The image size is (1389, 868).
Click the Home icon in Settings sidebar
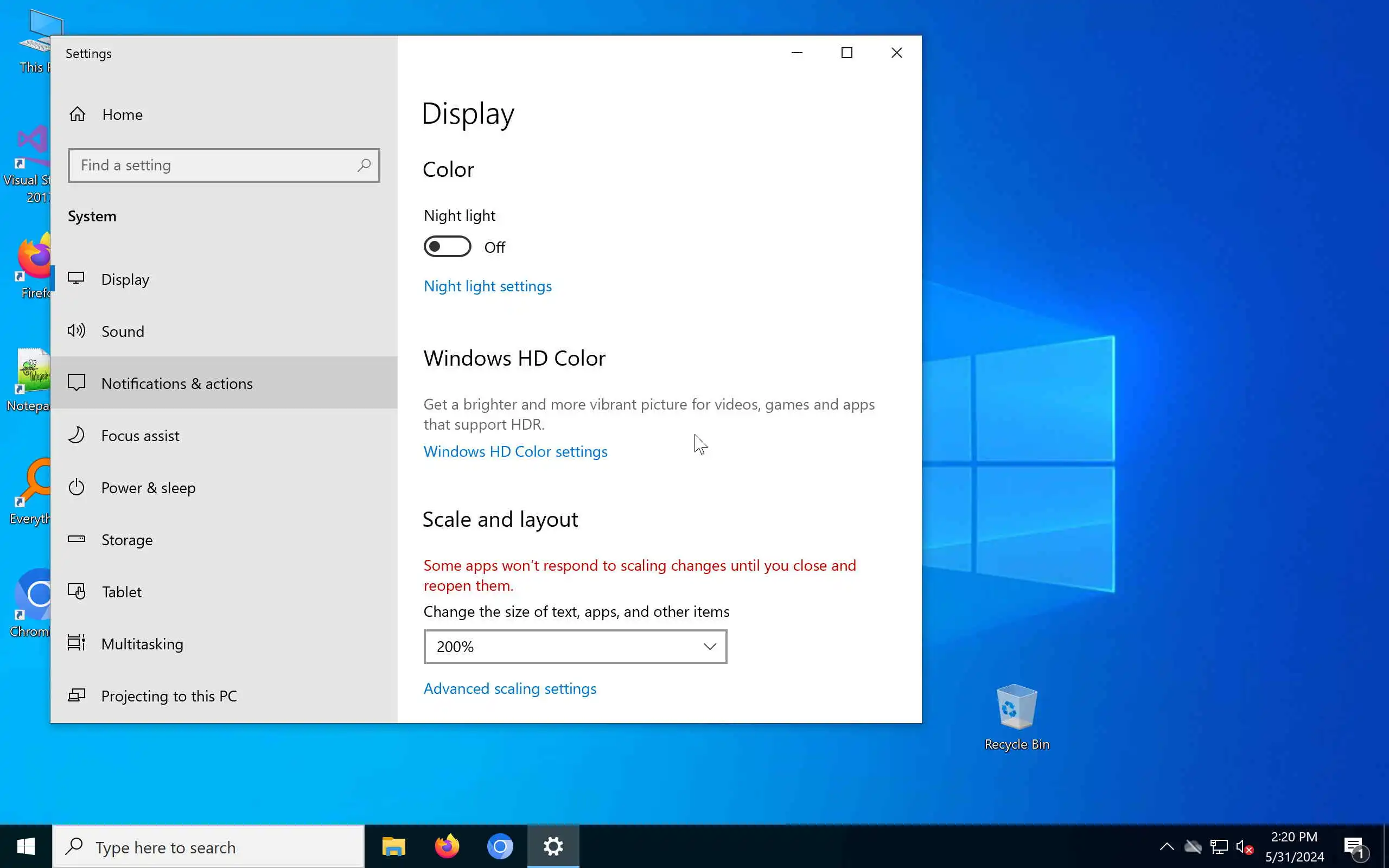[x=78, y=114]
